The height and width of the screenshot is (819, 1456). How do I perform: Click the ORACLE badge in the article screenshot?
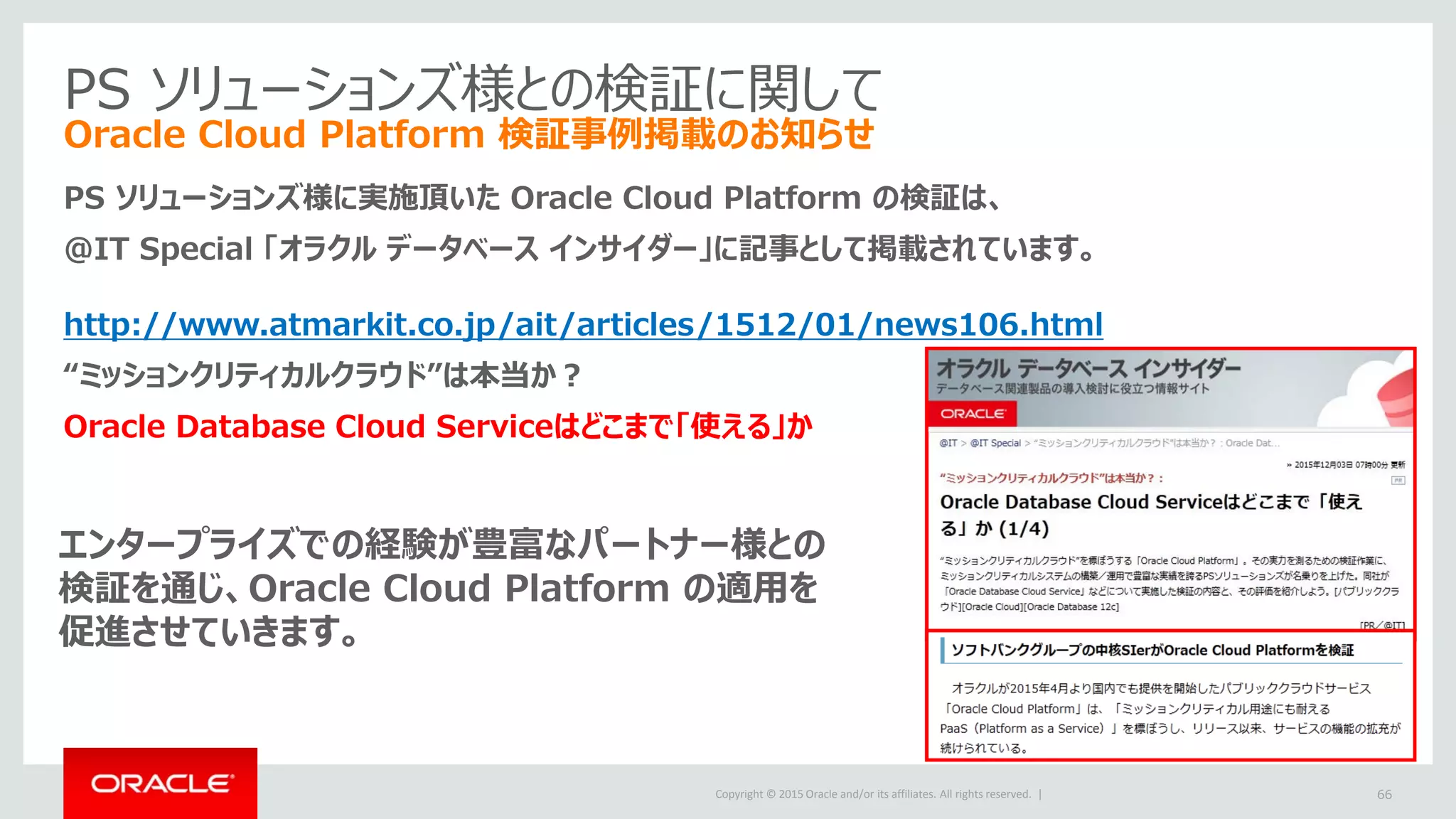coord(973,414)
